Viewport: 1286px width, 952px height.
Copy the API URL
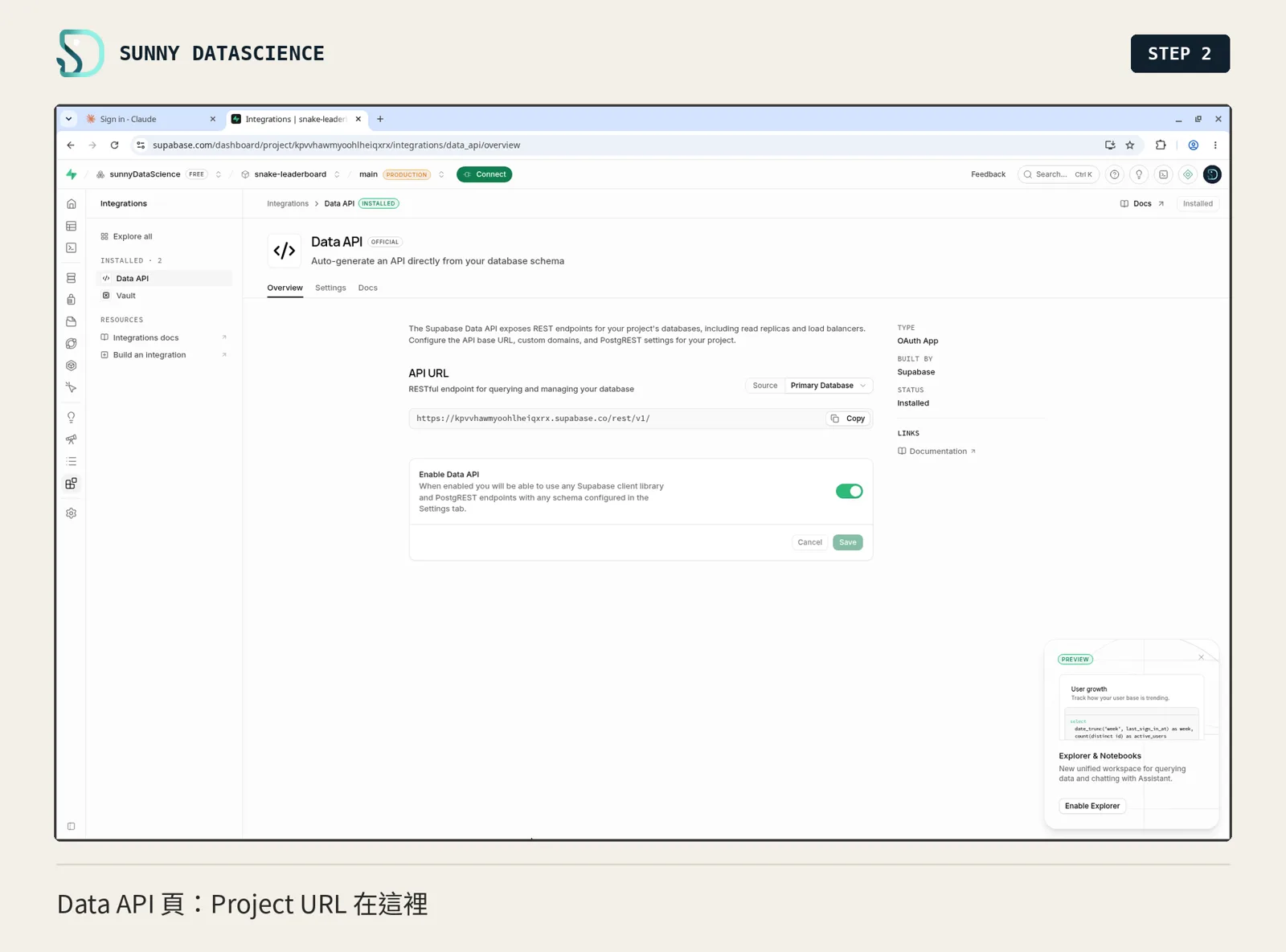848,419
